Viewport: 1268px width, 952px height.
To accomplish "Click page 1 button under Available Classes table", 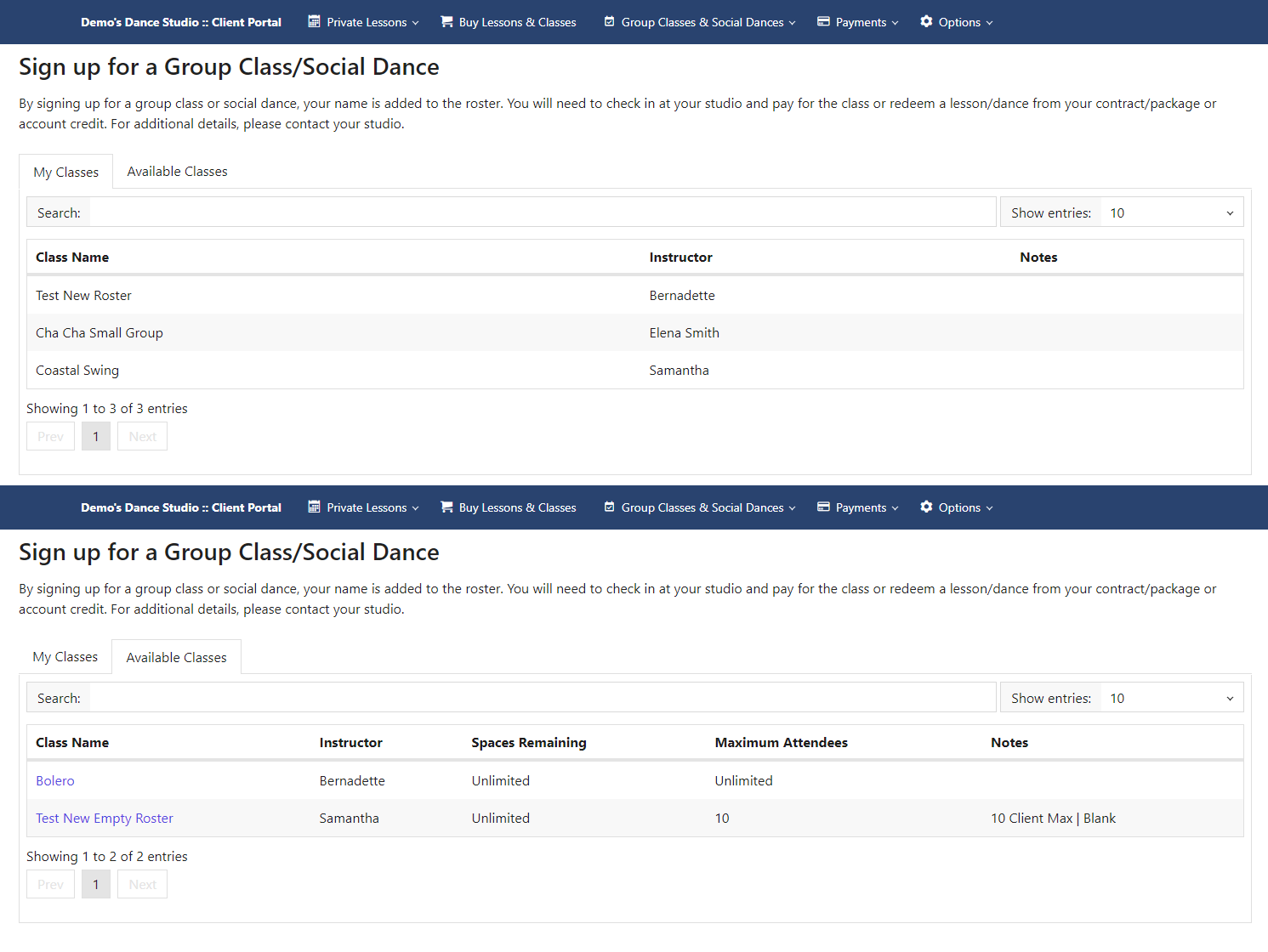I will [96, 884].
